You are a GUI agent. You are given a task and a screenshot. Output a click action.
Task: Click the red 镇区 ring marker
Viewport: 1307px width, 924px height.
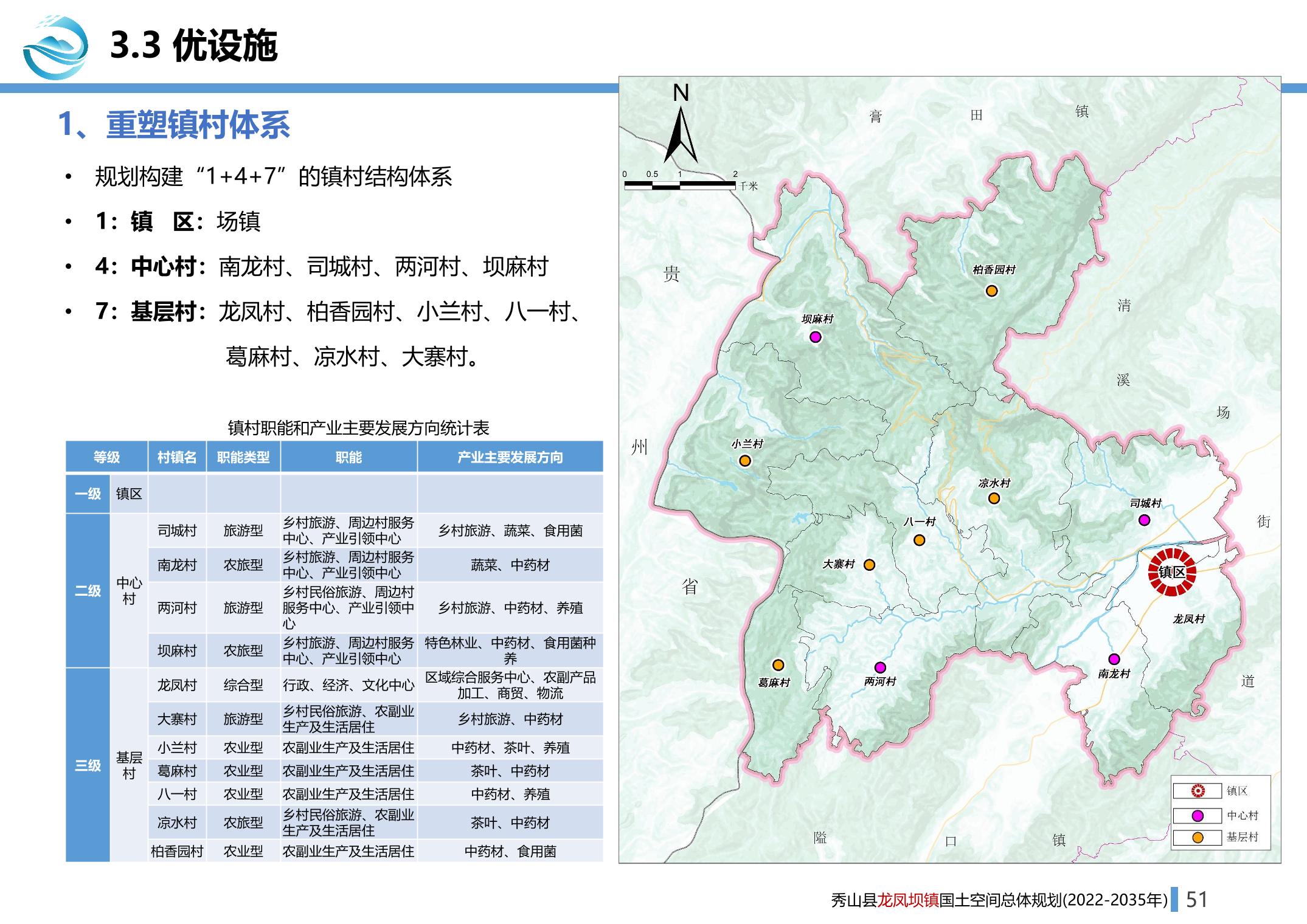tap(1171, 572)
